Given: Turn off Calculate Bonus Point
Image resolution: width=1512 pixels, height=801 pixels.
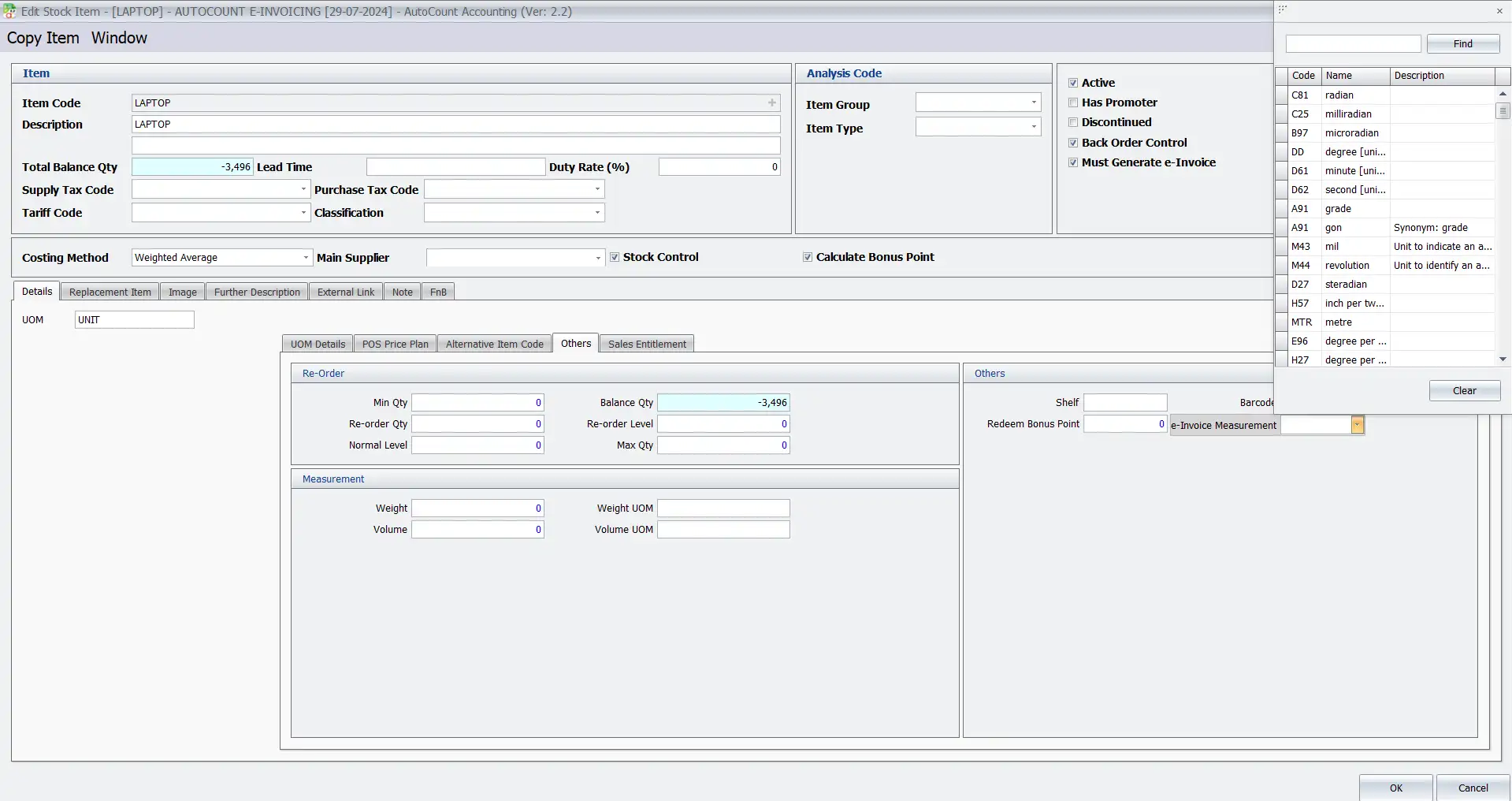Looking at the screenshot, I should point(807,256).
